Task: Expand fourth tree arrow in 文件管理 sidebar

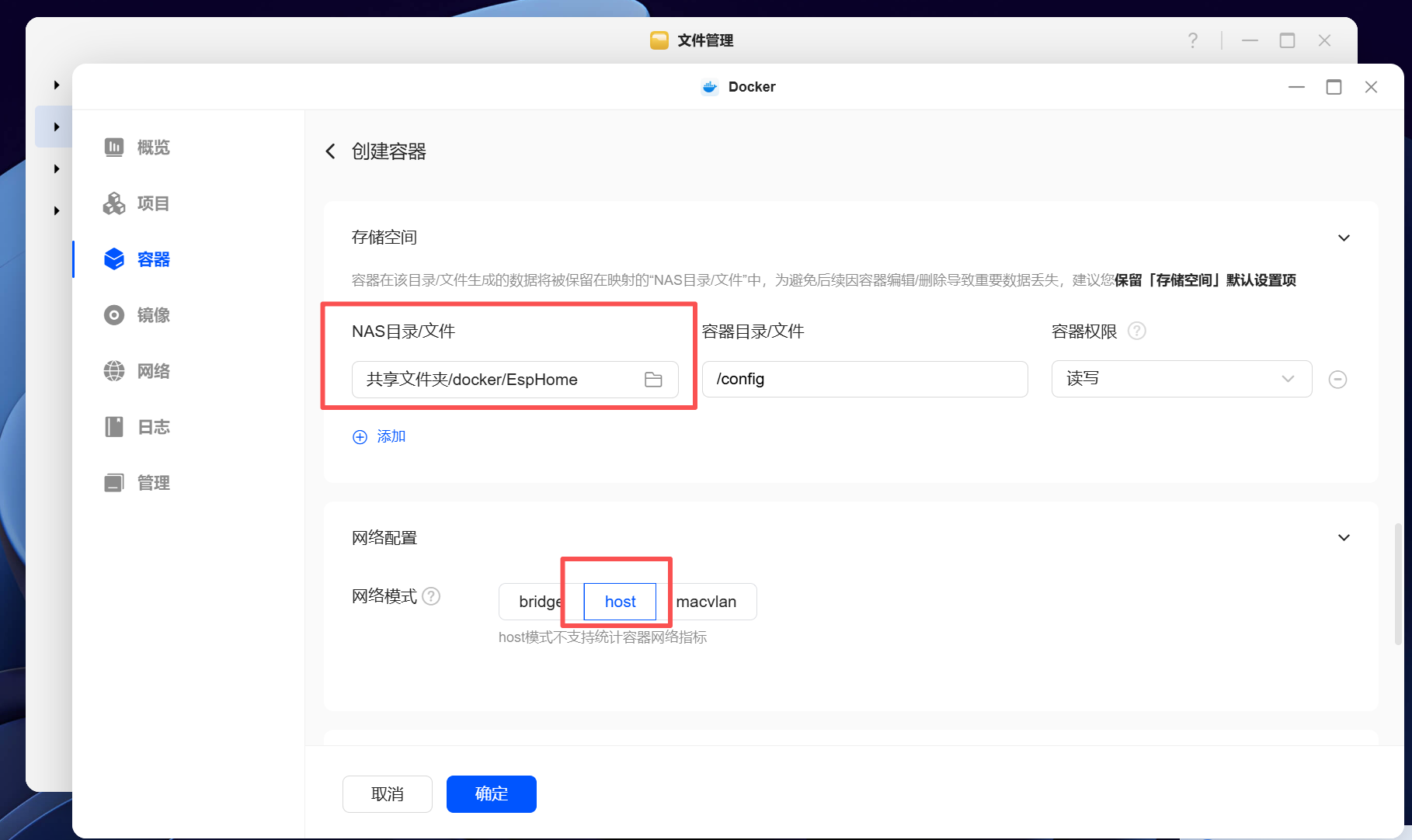Action: (x=57, y=210)
